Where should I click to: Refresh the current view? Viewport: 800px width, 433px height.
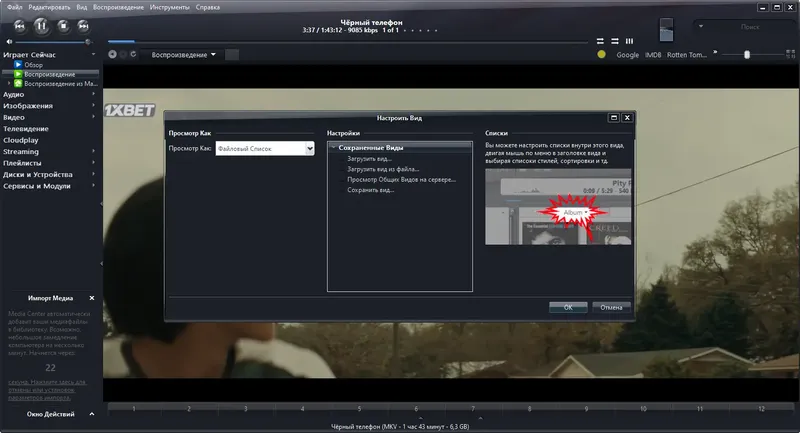[x=133, y=54]
